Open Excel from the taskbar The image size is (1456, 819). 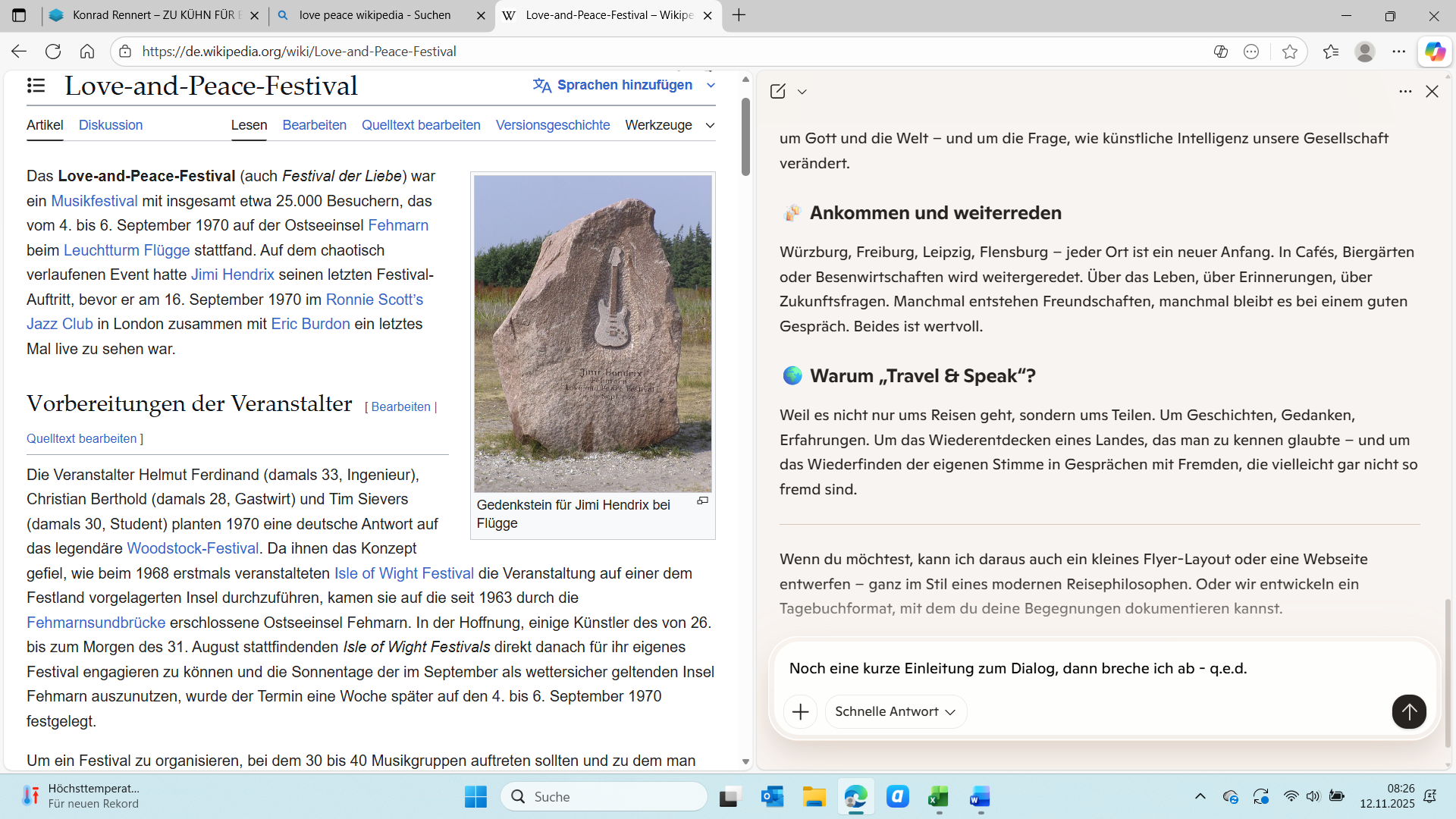[938, 797]
